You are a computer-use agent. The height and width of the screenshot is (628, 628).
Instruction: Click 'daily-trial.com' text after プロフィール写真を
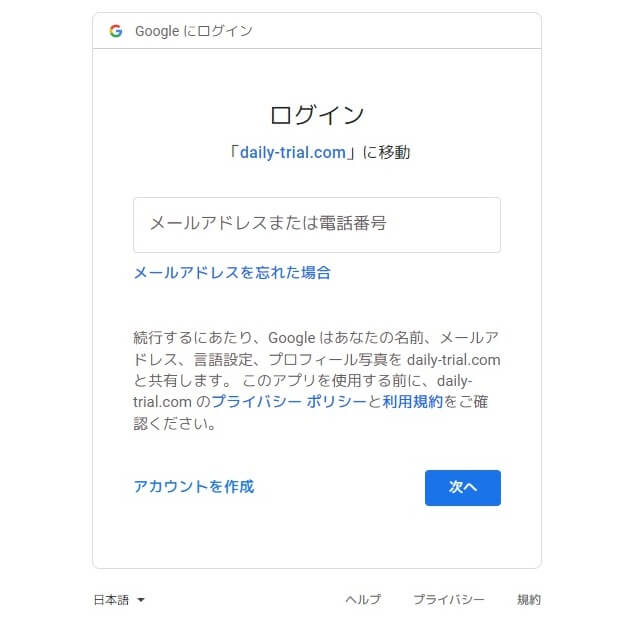tap(453, 360)
